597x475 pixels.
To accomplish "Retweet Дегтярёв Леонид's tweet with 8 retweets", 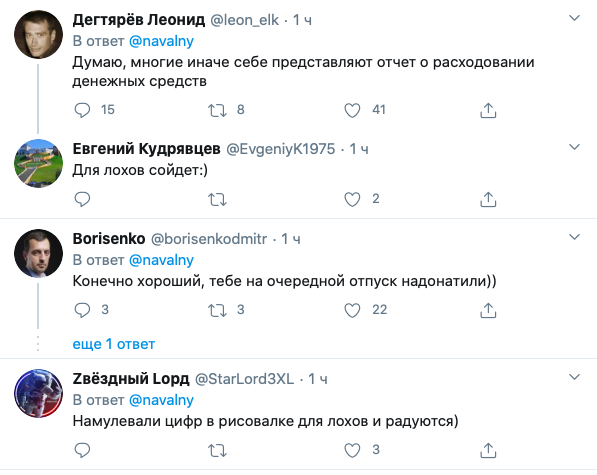I will (x=217, y=110).
